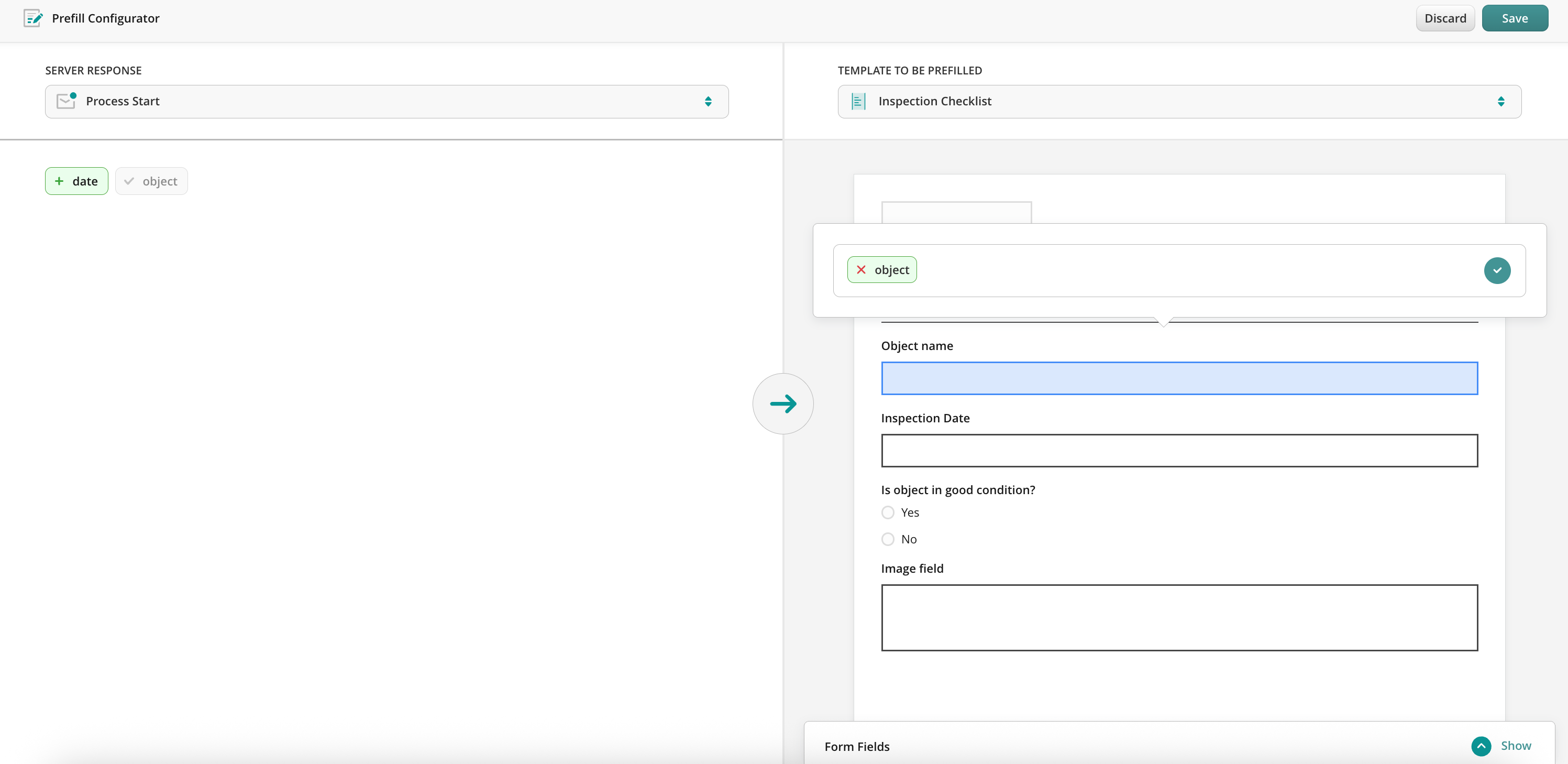The height and width of the screenshot is (764, 1568).
Task: Click Show link in Form Fields
Action: tap(1516, 746)
